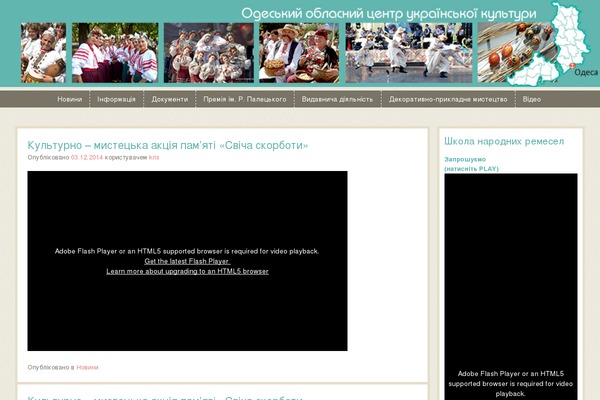Click the publication date 03.12.2014
The image size is (600, 400).
point(87,157)
